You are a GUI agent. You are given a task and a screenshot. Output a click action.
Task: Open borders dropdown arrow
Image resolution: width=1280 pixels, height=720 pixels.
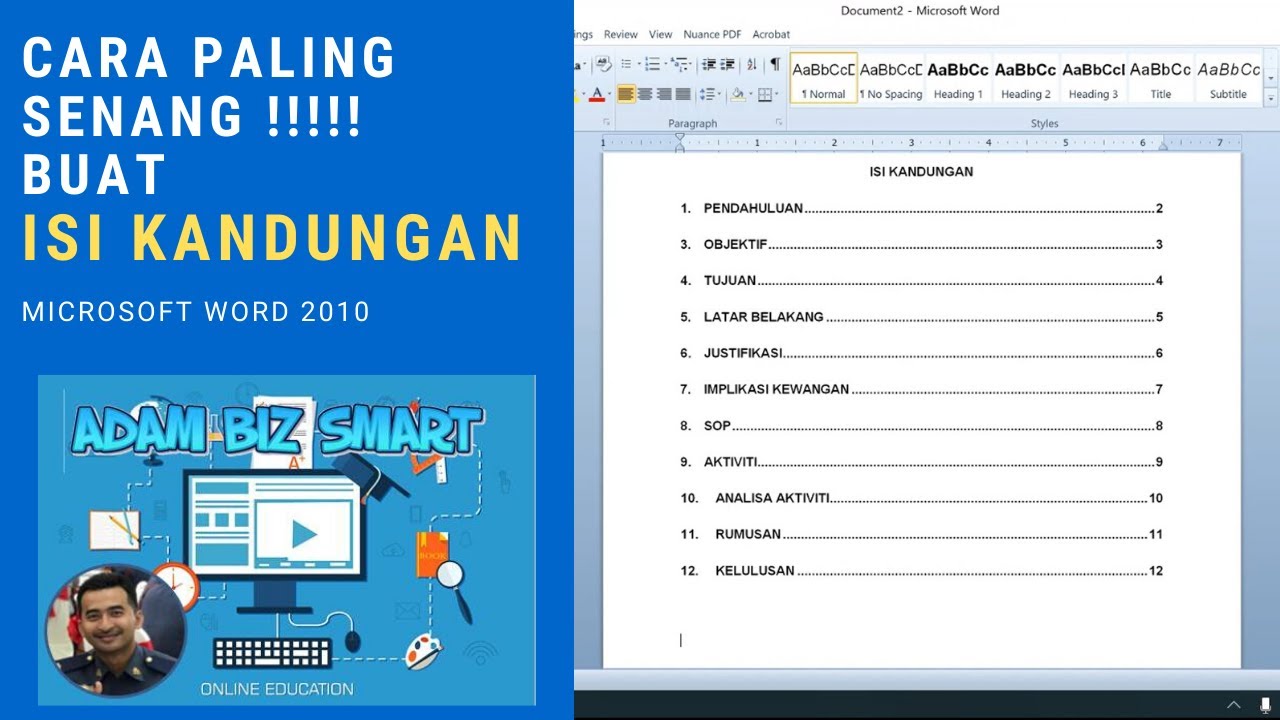[x=777, y=94]
